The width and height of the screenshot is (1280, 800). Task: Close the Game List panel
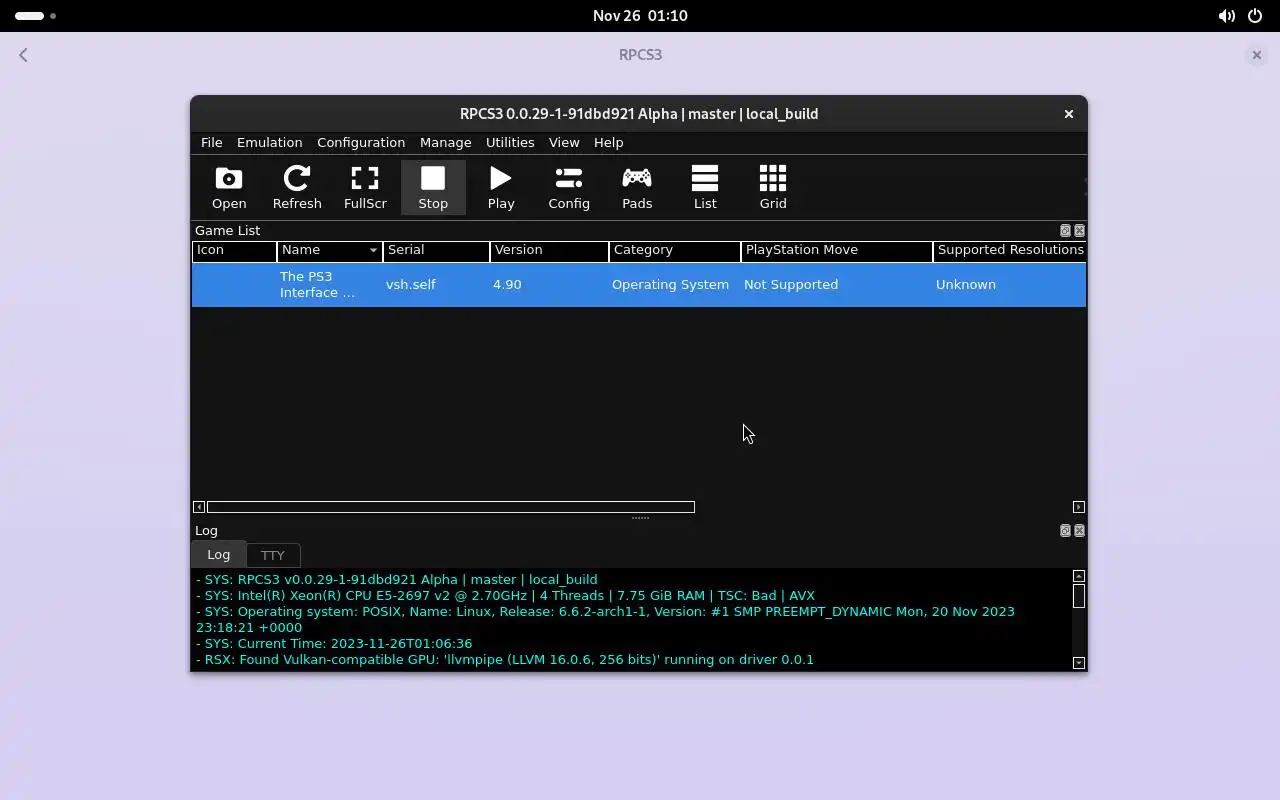point(1079,230)
